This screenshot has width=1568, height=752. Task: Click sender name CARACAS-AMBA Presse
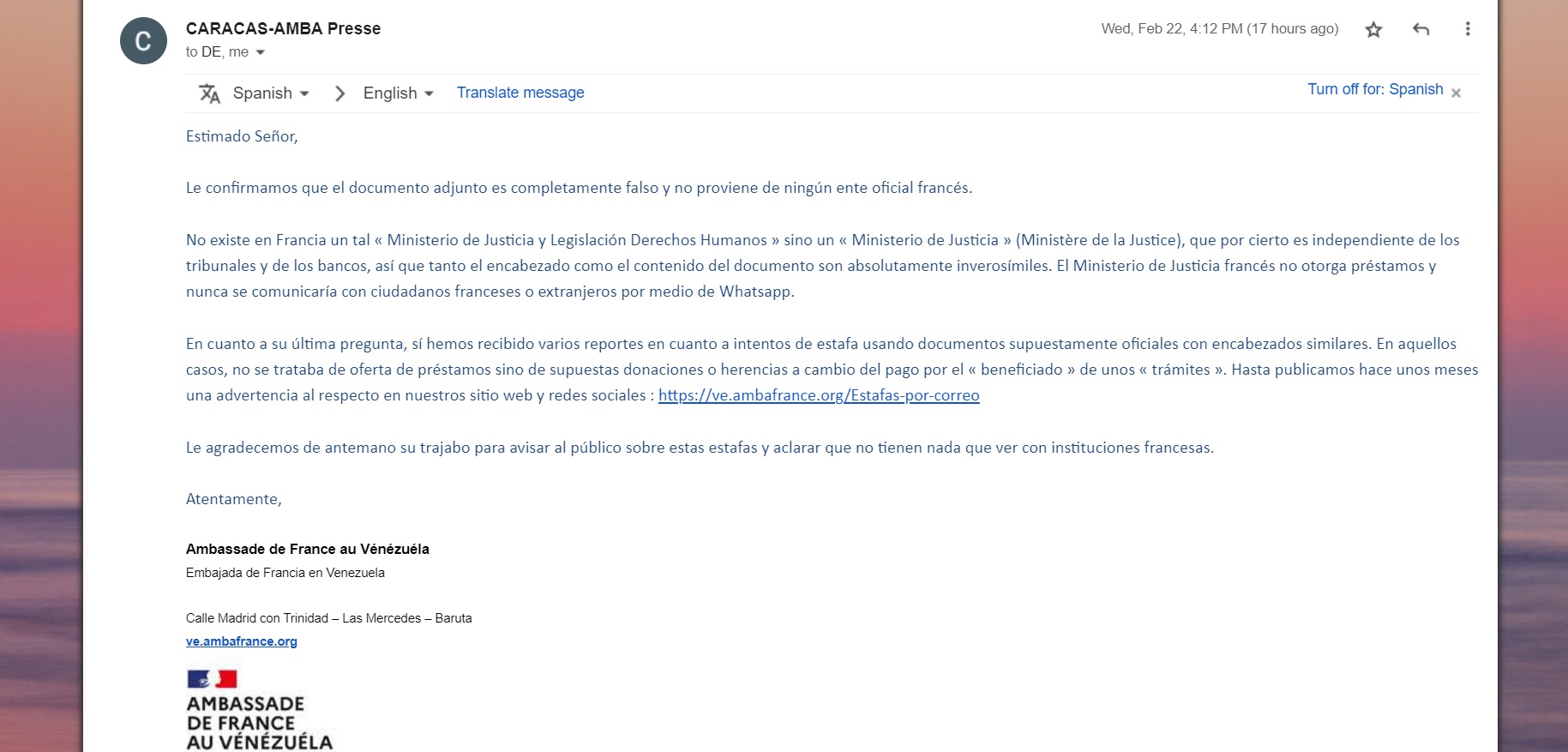(283, 28)
